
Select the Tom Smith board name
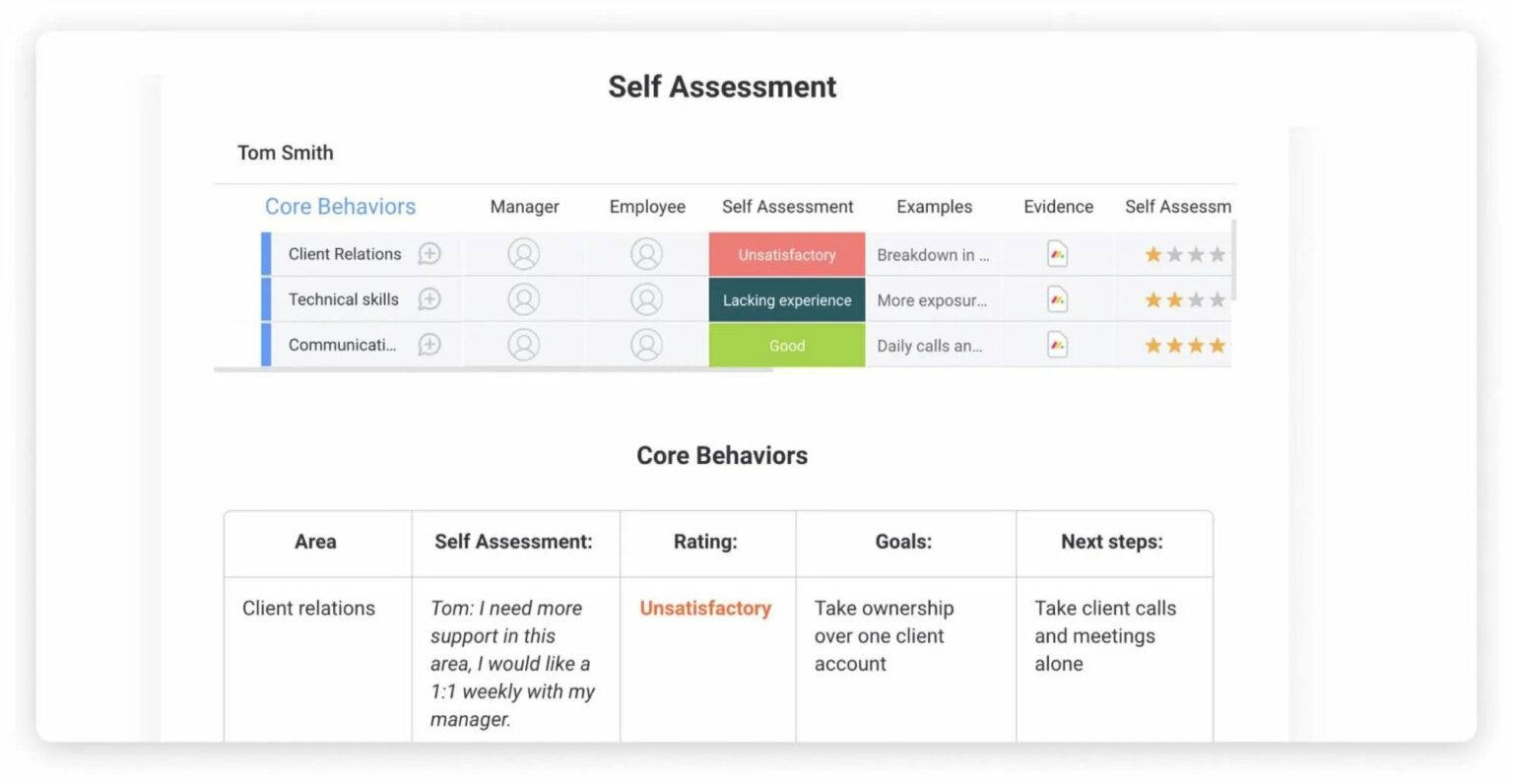tap(285, 153)
